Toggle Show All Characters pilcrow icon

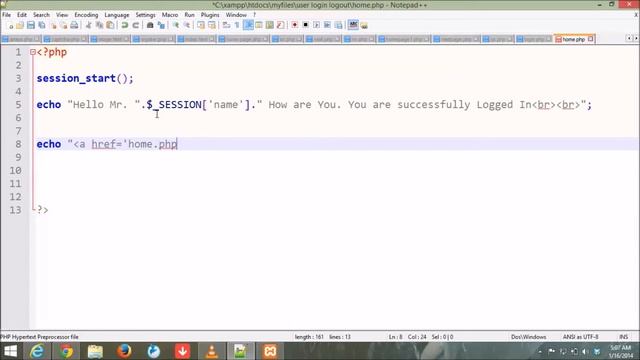click(x=237, y=25)
